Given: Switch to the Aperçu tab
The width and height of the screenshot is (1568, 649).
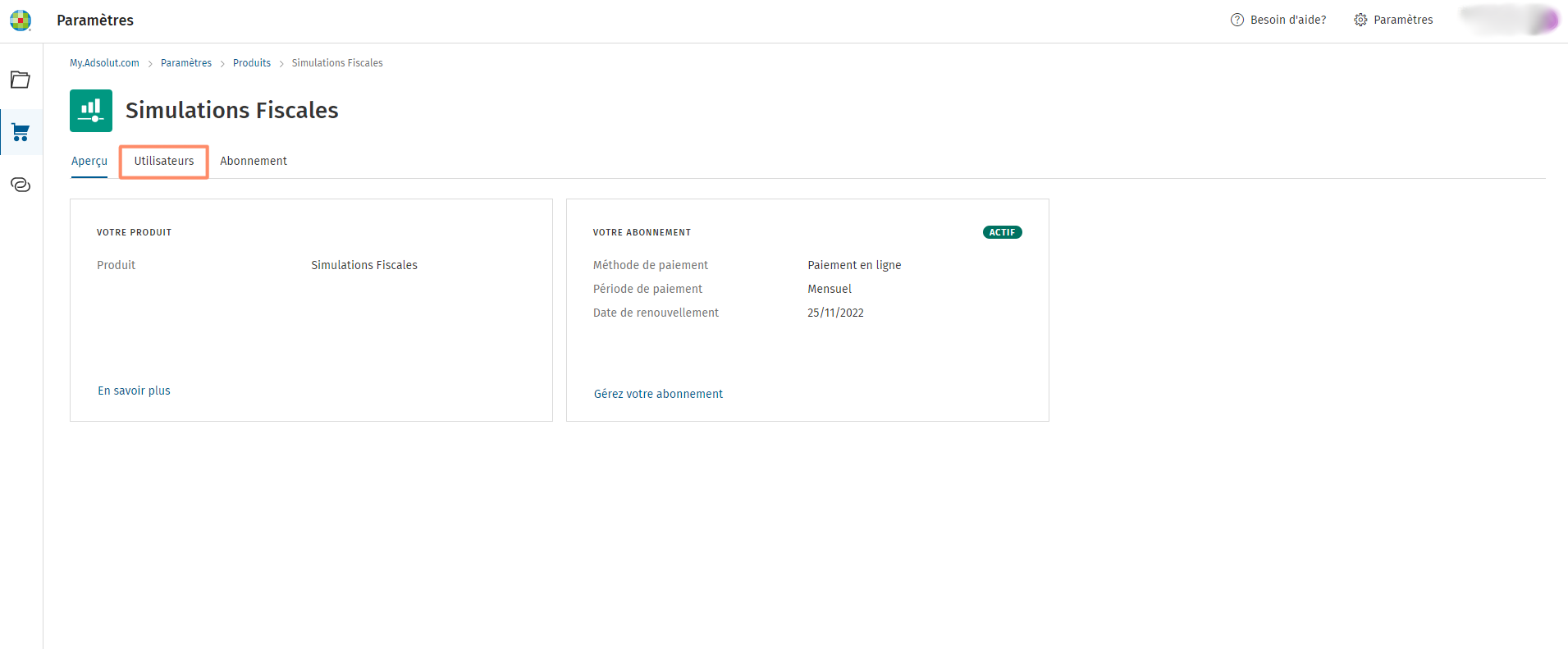Looking at the screenshot, I should click(x=89, y=162).
